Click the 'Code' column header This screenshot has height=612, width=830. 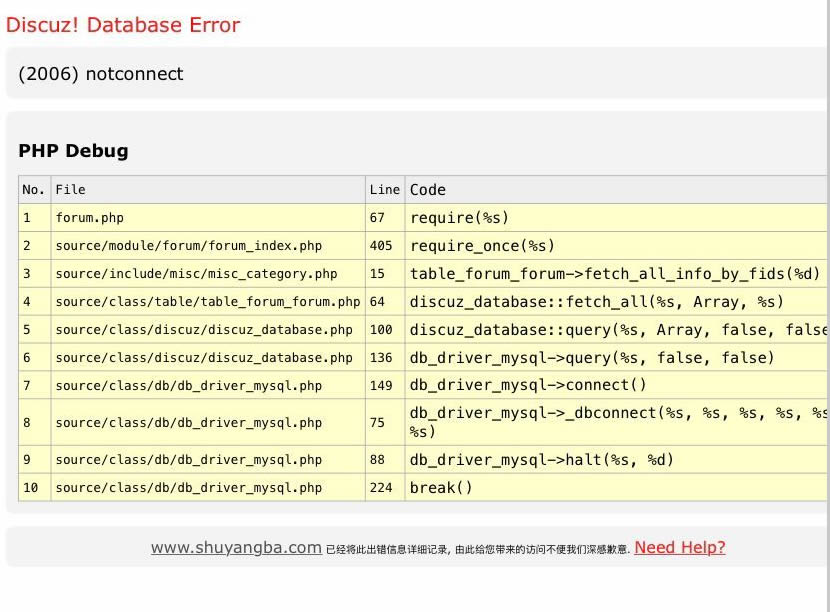click(617, 190)
